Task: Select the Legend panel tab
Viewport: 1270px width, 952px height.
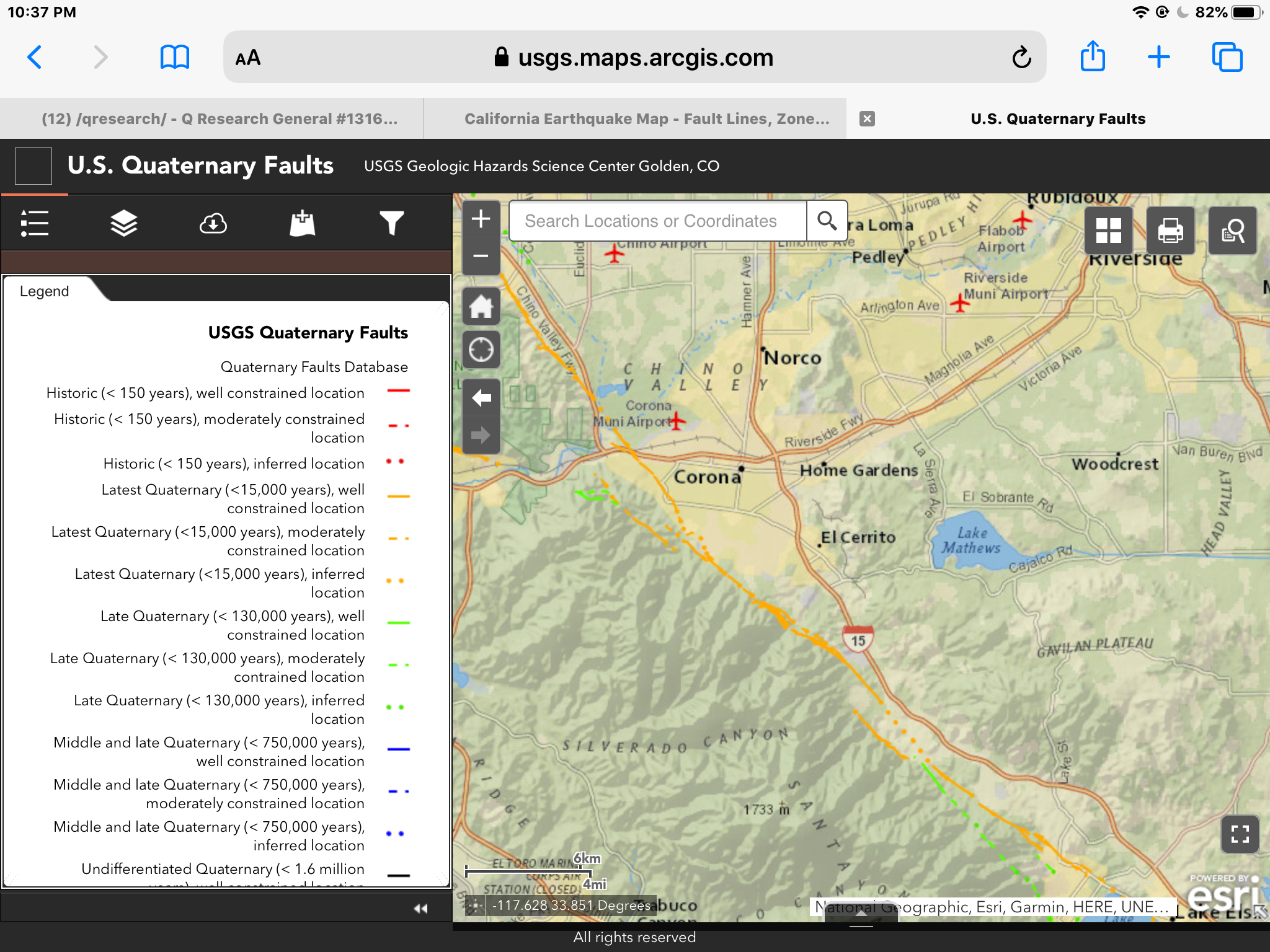Action: [x=45, y=291]
